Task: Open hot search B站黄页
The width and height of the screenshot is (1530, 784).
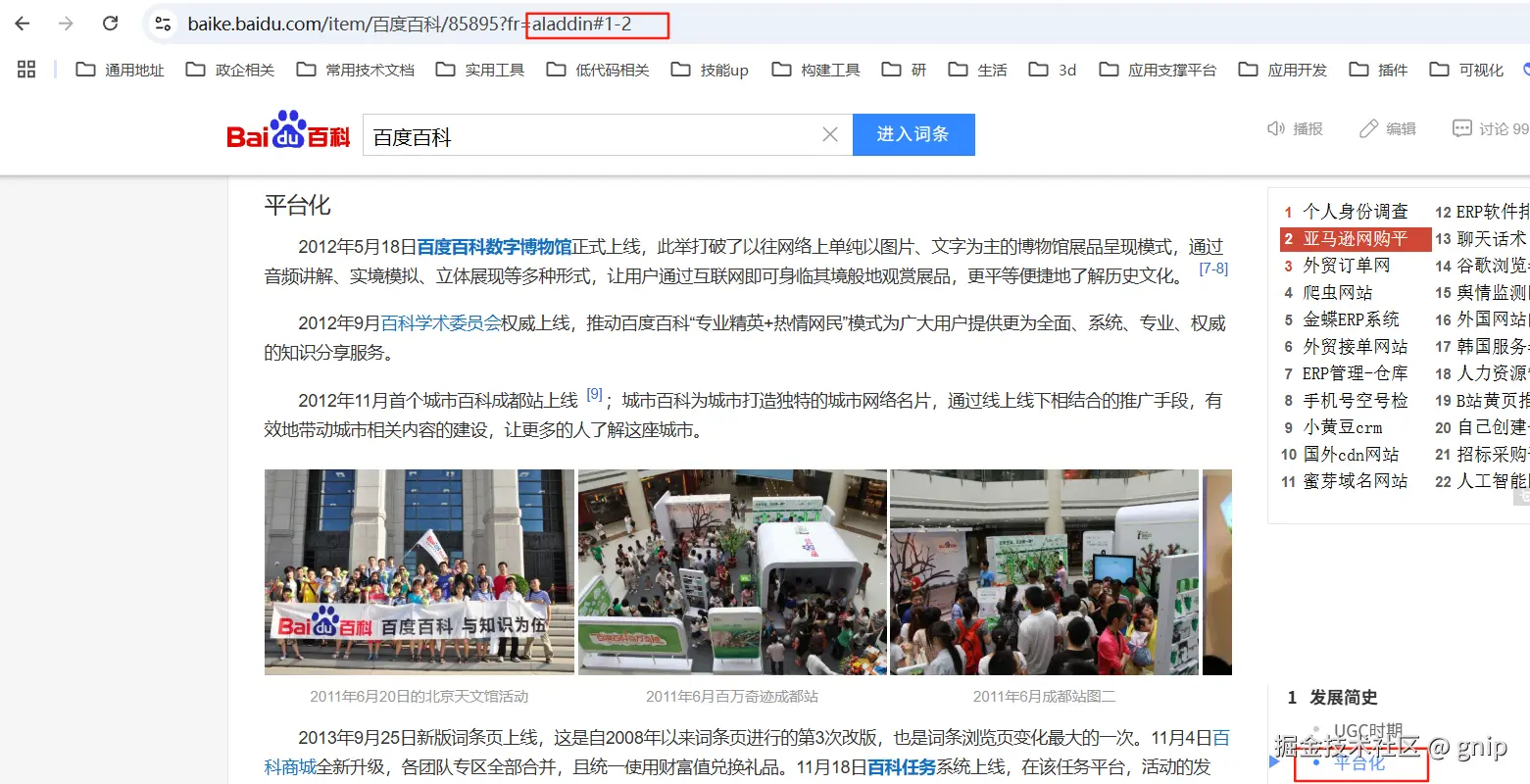Action: coord(1493,401)
